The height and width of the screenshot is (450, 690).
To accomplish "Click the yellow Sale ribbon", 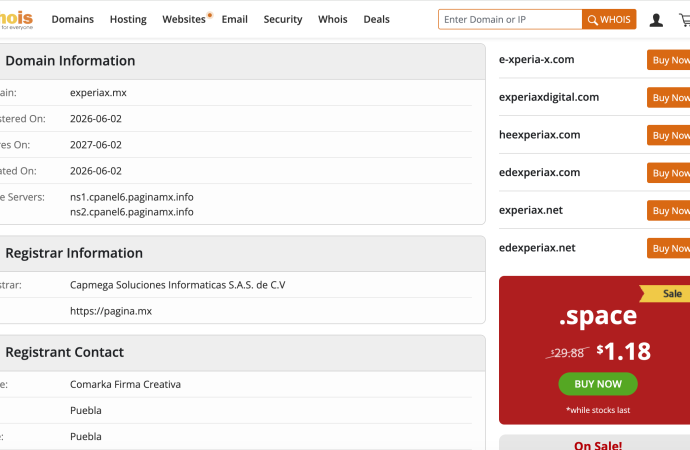I will coord(664,293).
